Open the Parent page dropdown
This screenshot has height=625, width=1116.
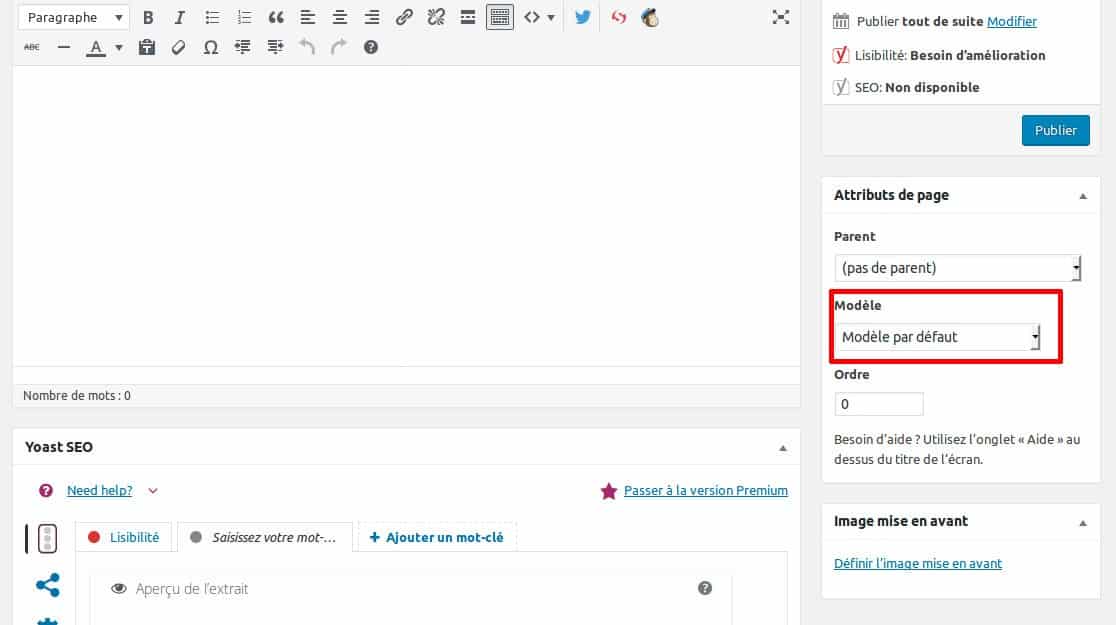pos(957,267)
